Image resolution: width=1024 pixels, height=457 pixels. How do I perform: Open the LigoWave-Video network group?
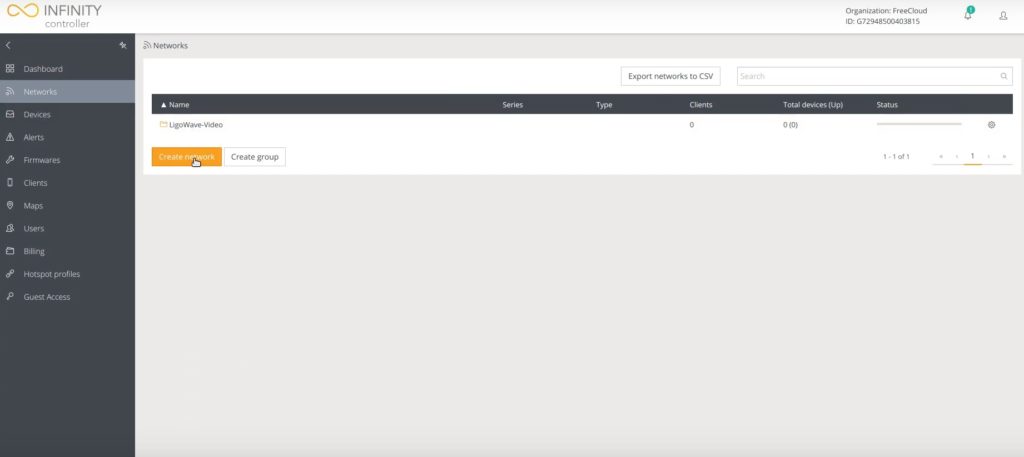click(x=196, y=125)
